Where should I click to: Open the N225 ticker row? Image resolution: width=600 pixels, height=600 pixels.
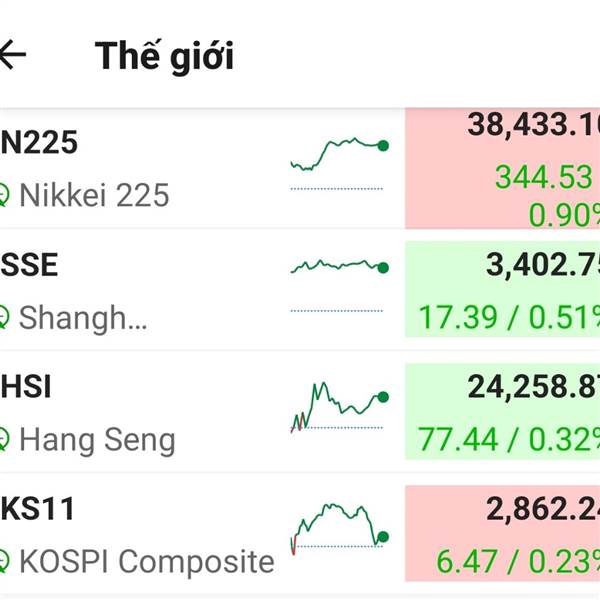pyautogui.click(x=300, y=168)
